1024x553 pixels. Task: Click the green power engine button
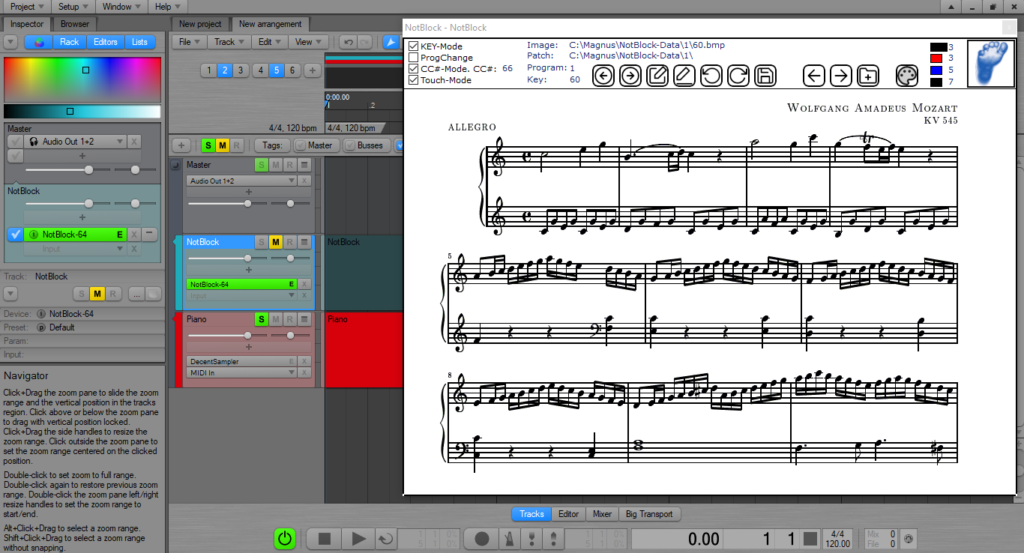click(285, 539)
